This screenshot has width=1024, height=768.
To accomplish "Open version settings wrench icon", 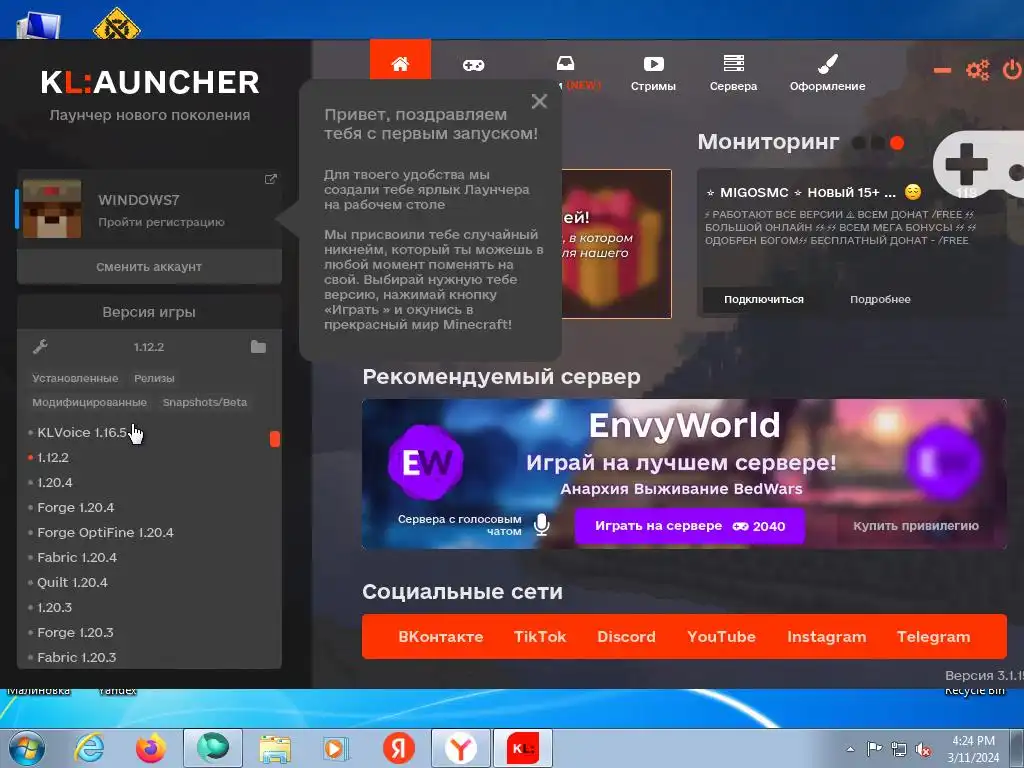I will pyautogui.click(x=40, y=347).
